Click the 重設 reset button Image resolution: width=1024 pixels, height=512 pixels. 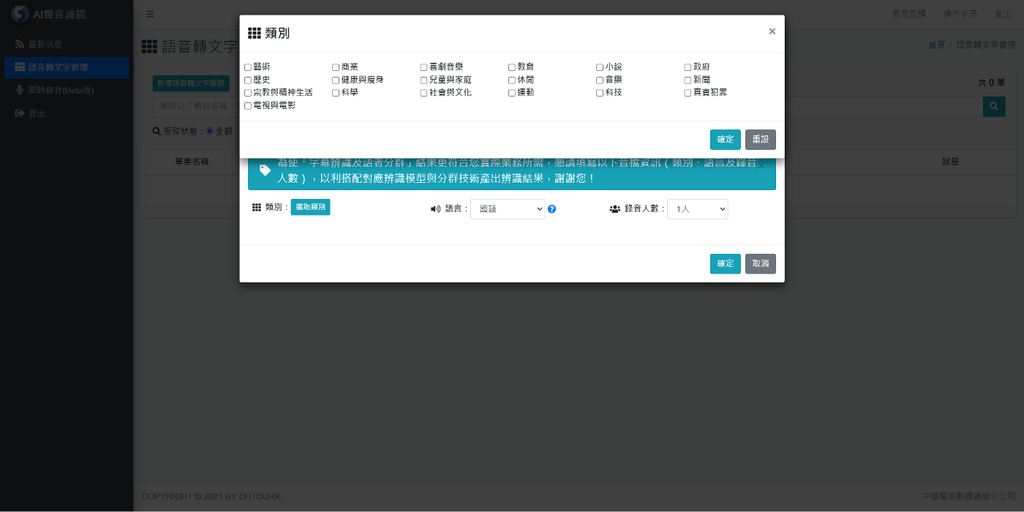point(760,140)
